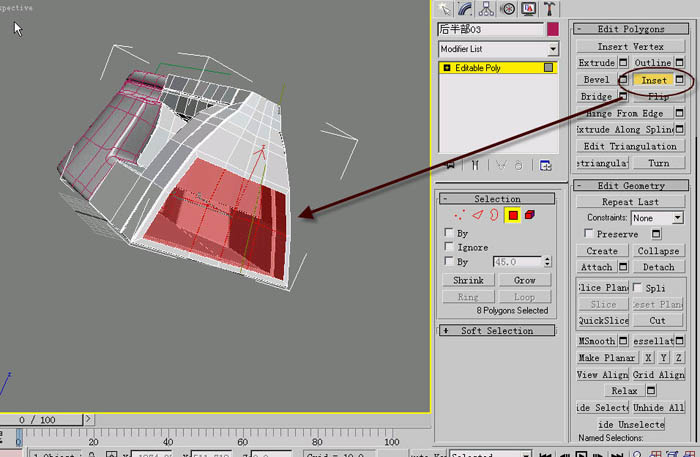Open the Utilities hammer tab
This screenshot has width=700, height=457.
[x=550, y=9]
